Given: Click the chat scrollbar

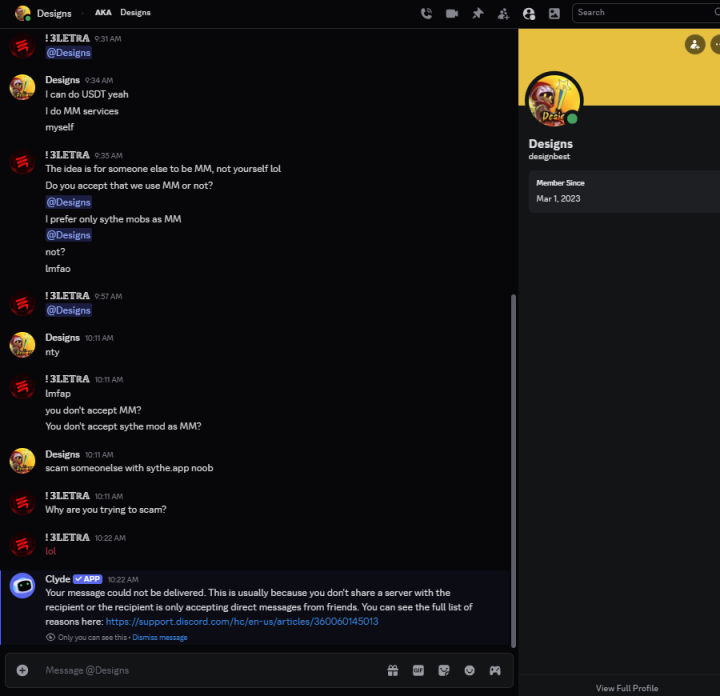Looking at the screenshot, I should 514,470.
